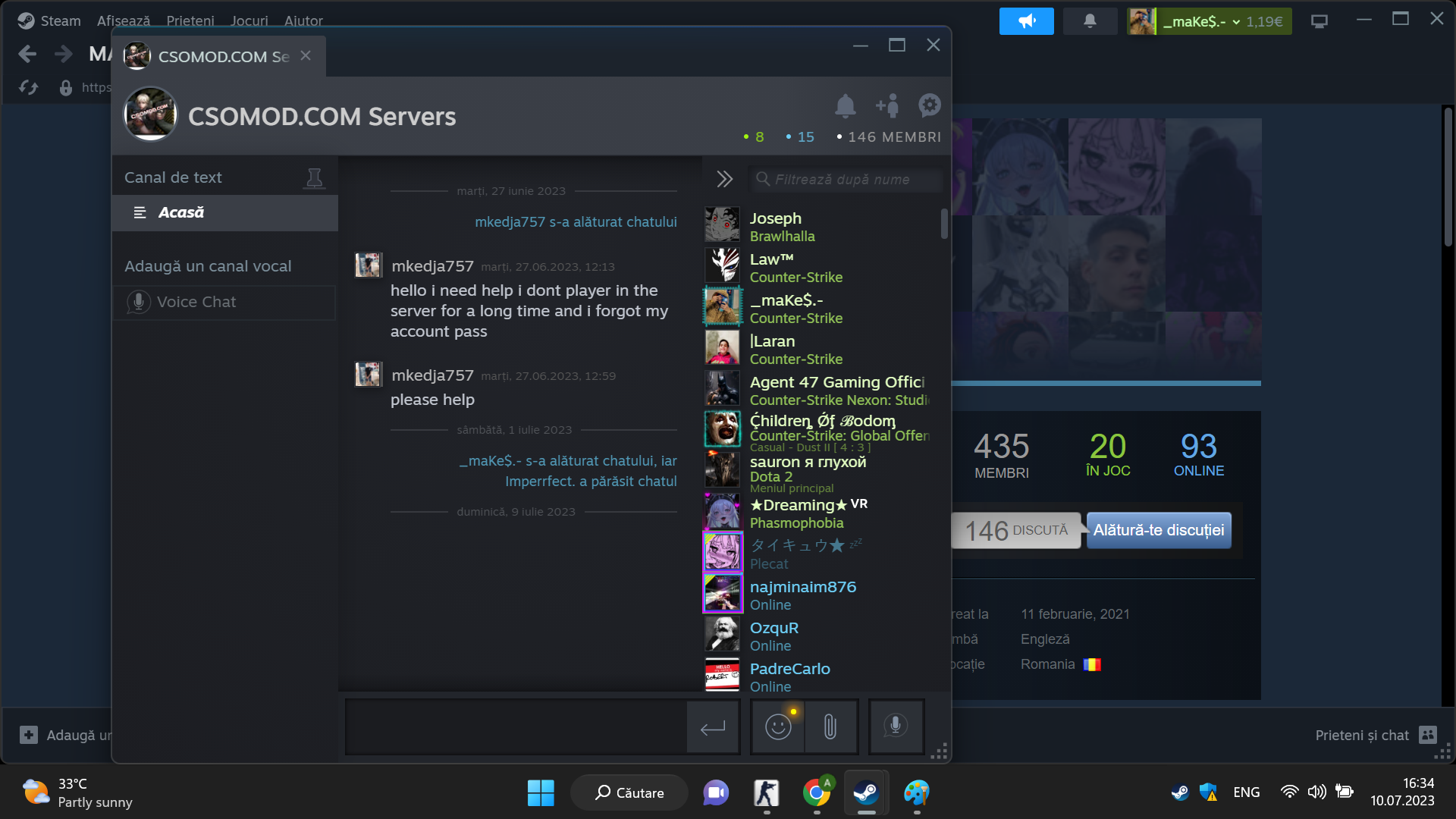Click Alătură-te discuției button
Viewport: 1456px width, 819px height.
pyautogui.click(x=1158, y=530)
